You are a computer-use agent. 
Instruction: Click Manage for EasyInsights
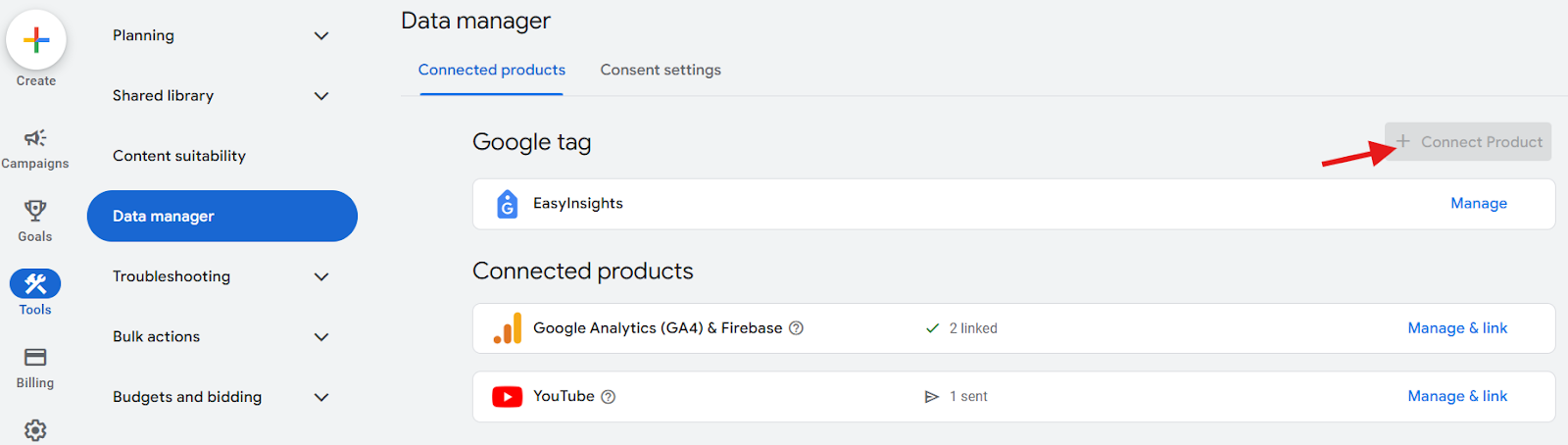coord(1479,203)
